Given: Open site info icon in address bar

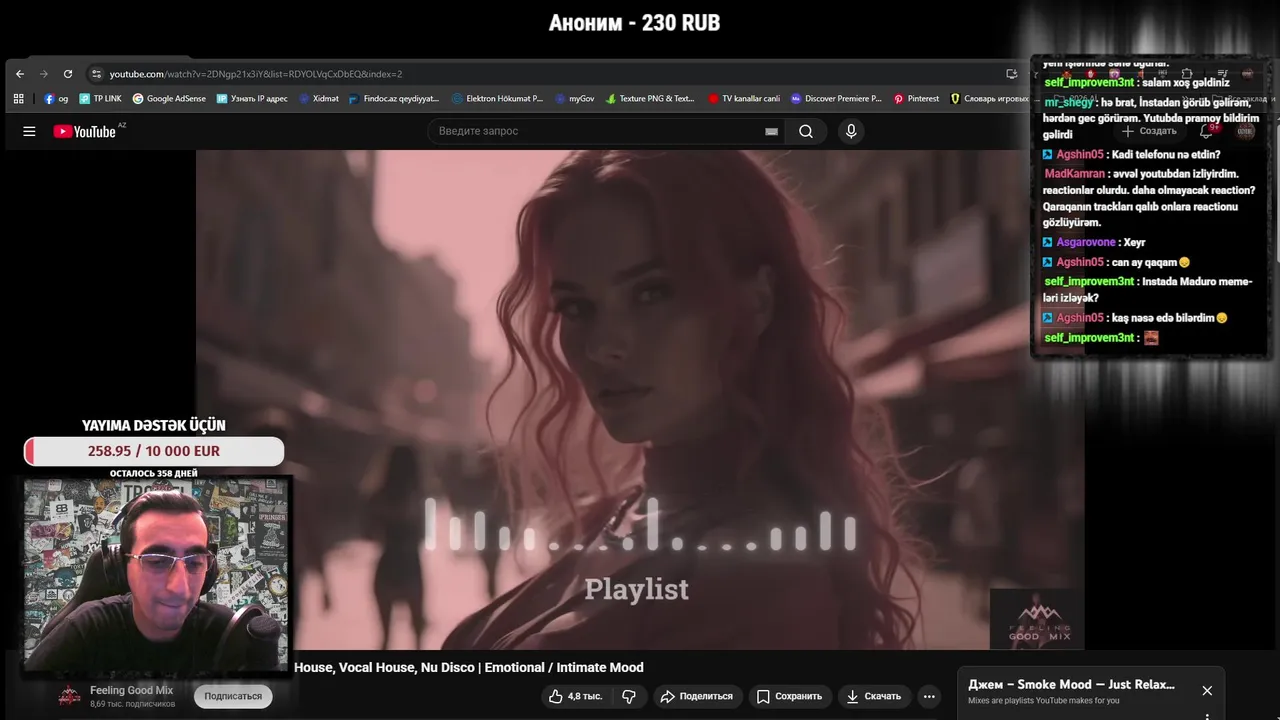Looking at the screenshot, I should click(96, 74).
